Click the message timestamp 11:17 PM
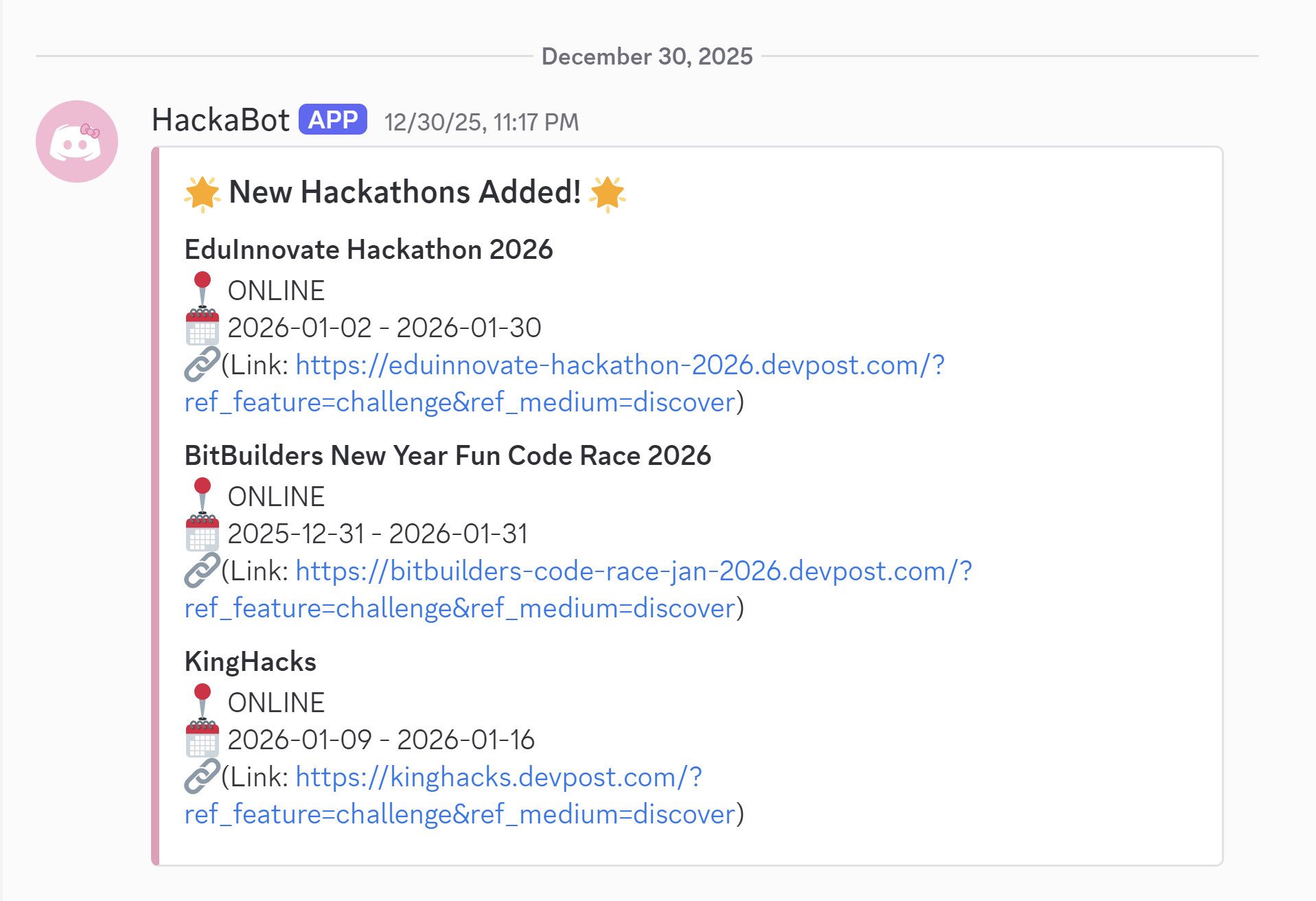1316x901 pixels. (x=481, y=122)
